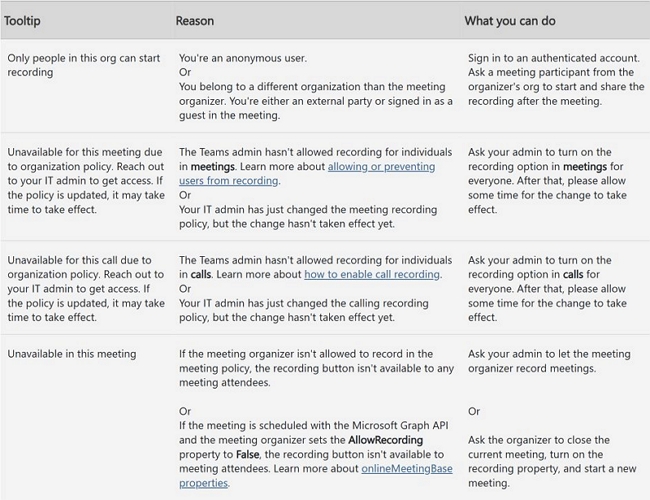Click 'If the meeting organizer isn't allowed to record' text

pyautogui.click(x=306, y=354)
